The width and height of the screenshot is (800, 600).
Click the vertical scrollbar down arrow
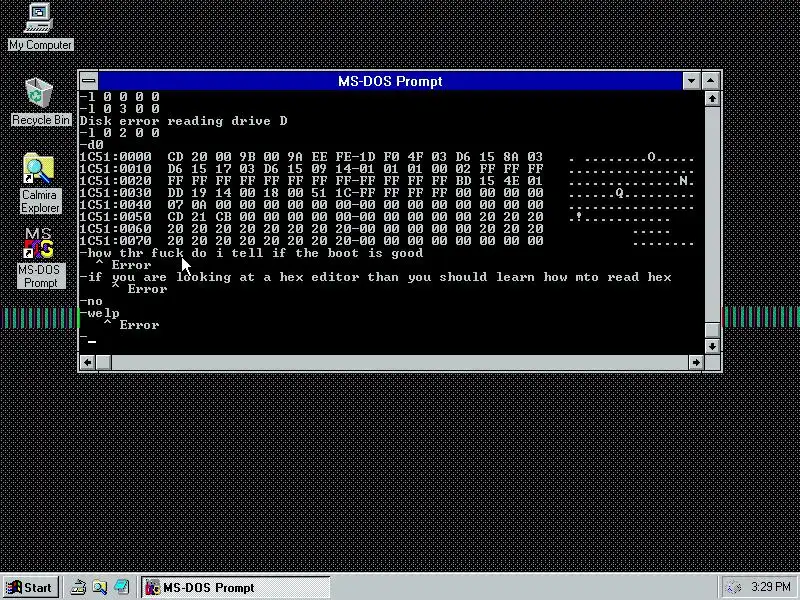[x=712, y=346]
